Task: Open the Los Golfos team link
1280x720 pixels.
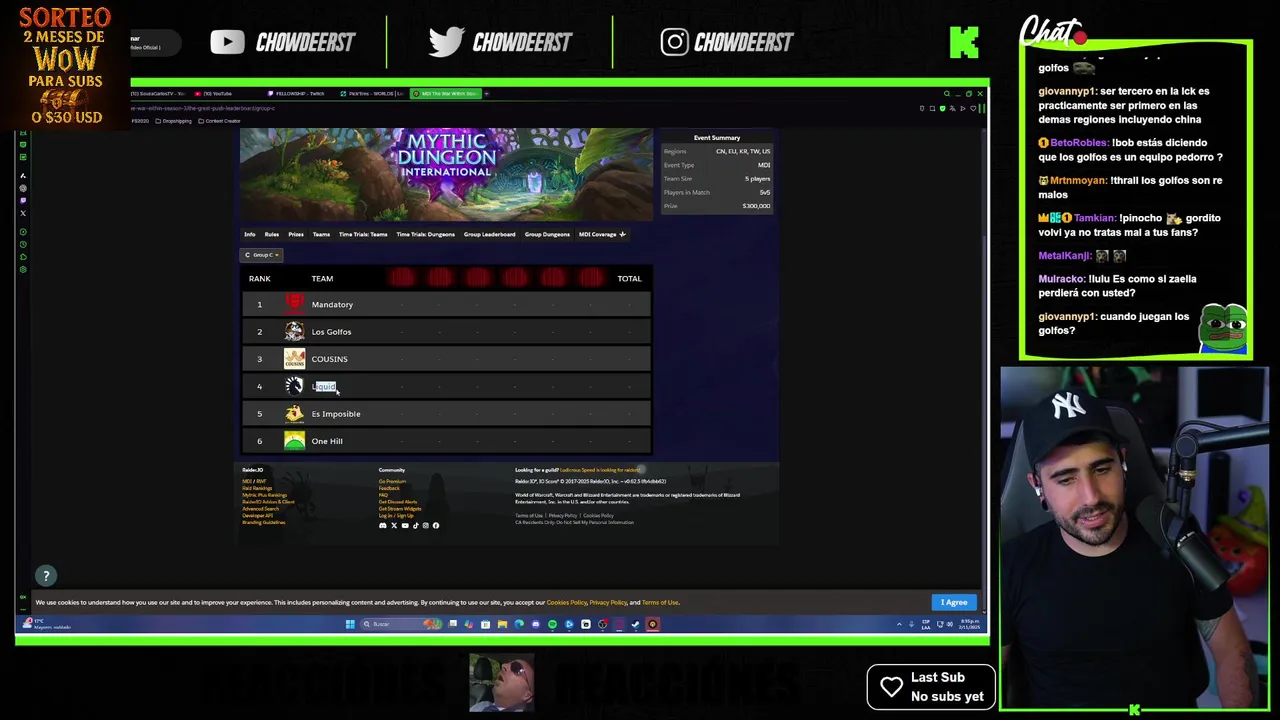Action: click(x=331, y=332)
